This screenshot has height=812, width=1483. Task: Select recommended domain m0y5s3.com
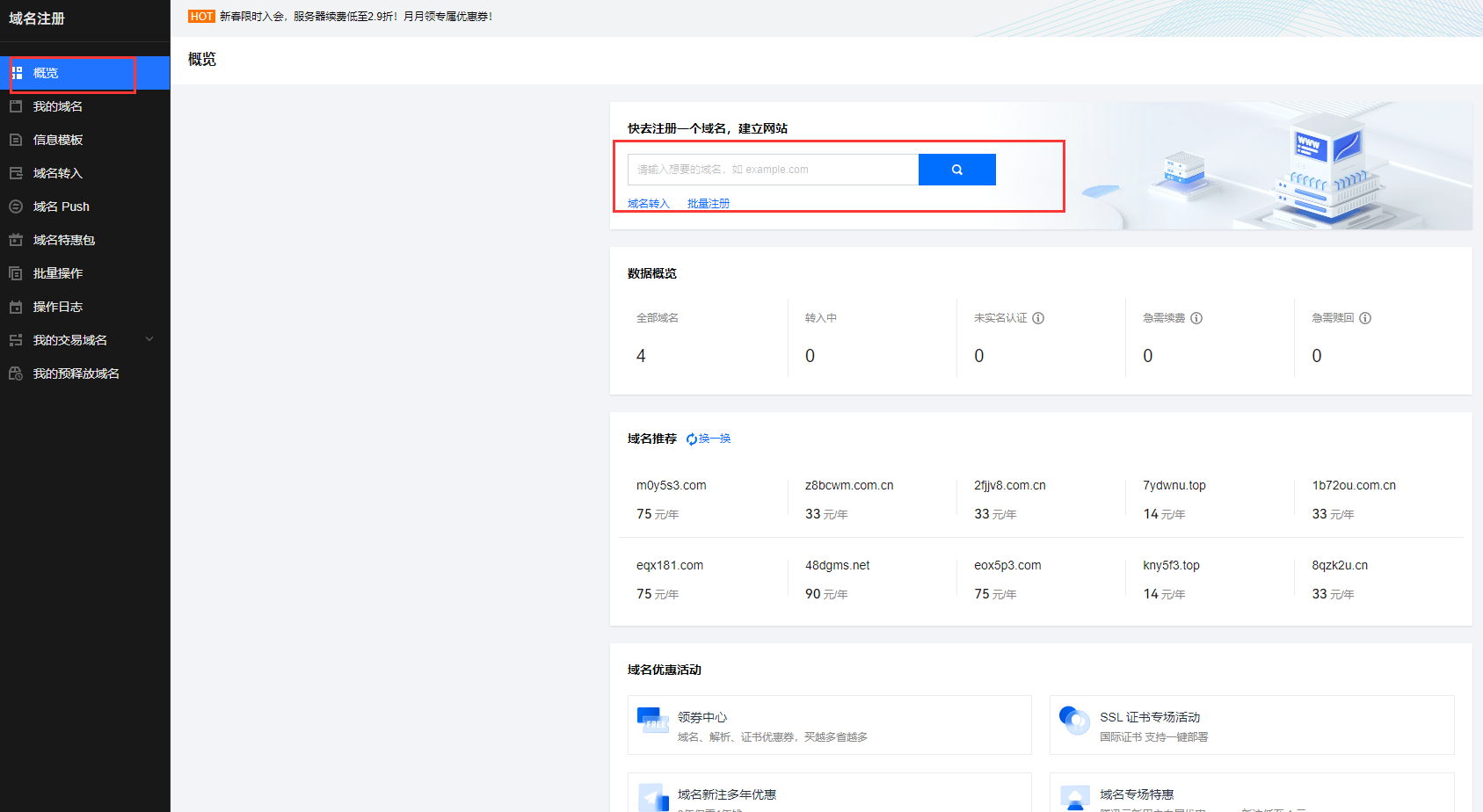(672, 485)
